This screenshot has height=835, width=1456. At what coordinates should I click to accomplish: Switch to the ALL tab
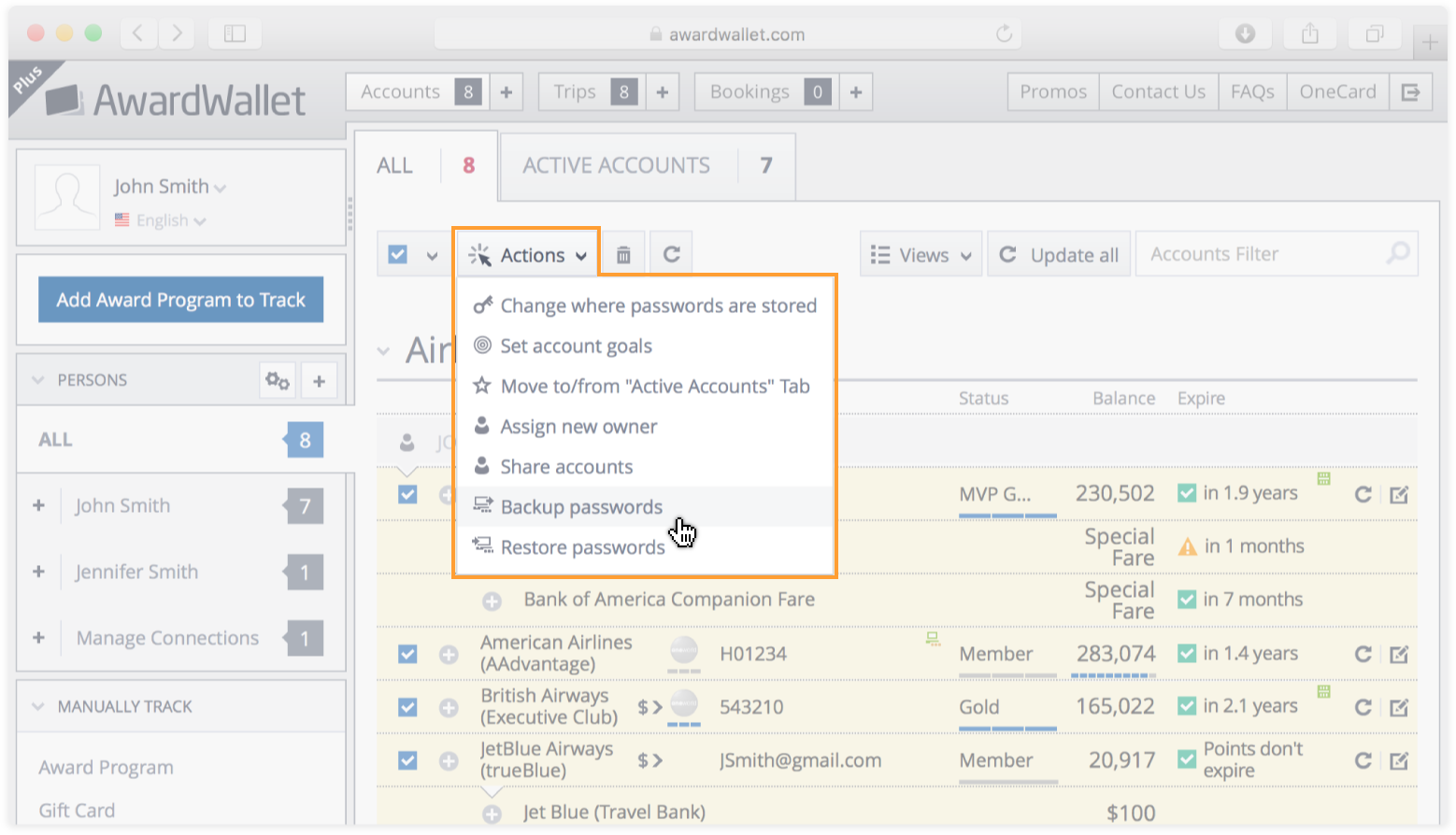(x=425, y=166)
